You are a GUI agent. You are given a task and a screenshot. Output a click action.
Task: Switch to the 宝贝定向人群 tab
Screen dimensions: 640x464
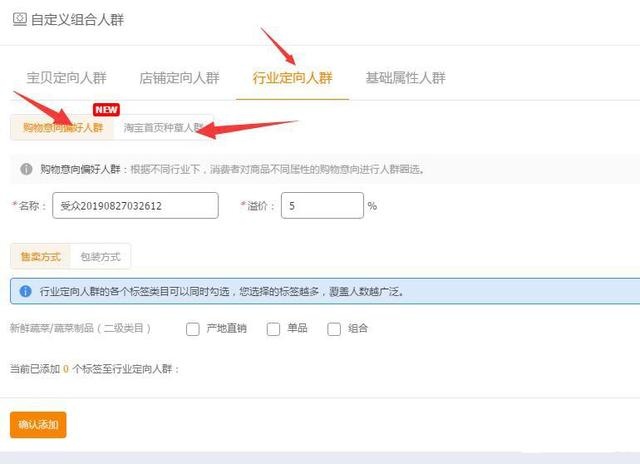(67, 78)
